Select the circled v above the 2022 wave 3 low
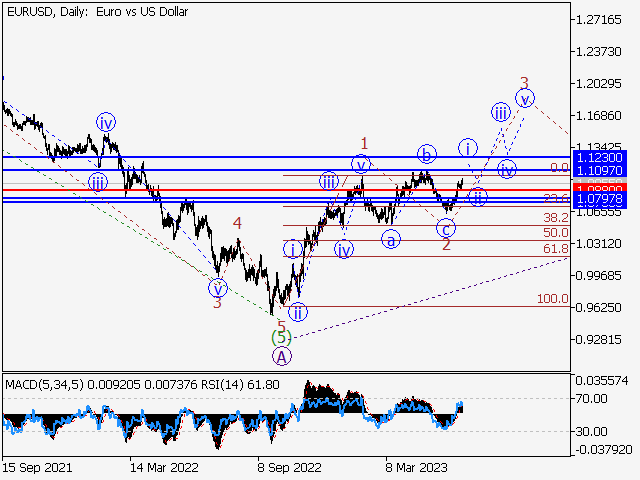 [x=218, y=289]
